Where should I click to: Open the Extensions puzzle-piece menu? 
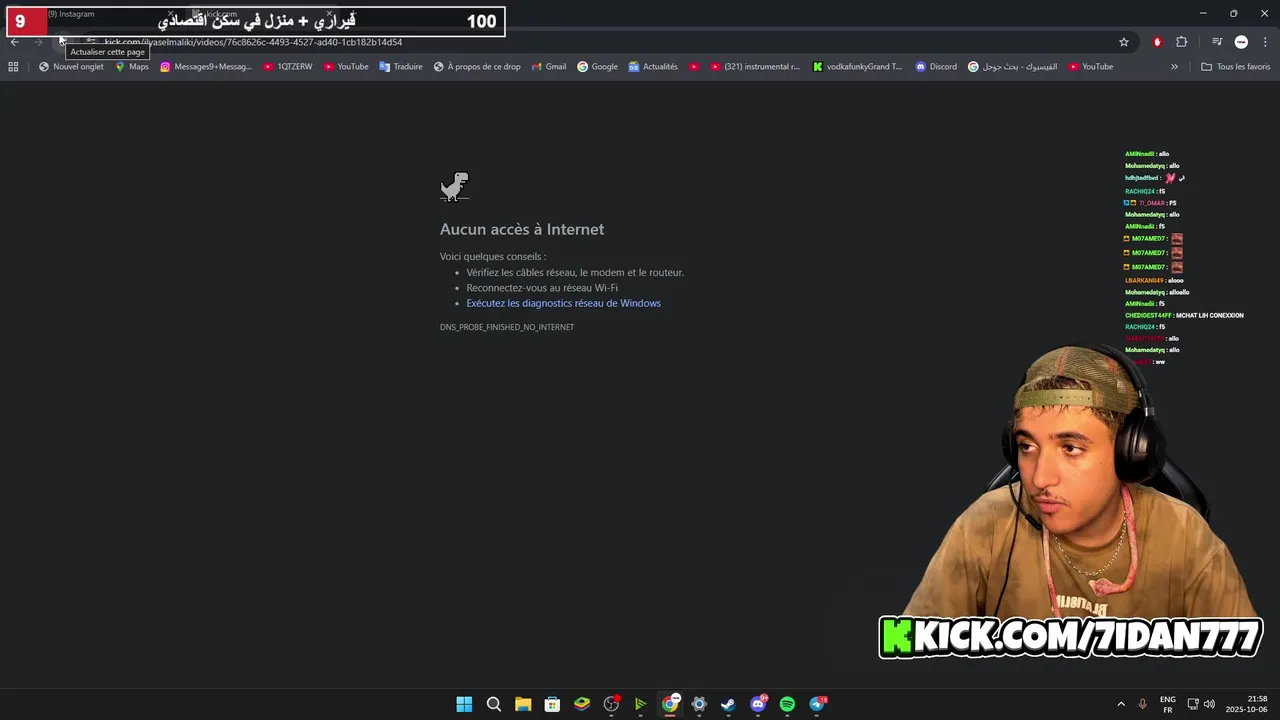point(1182,42)
